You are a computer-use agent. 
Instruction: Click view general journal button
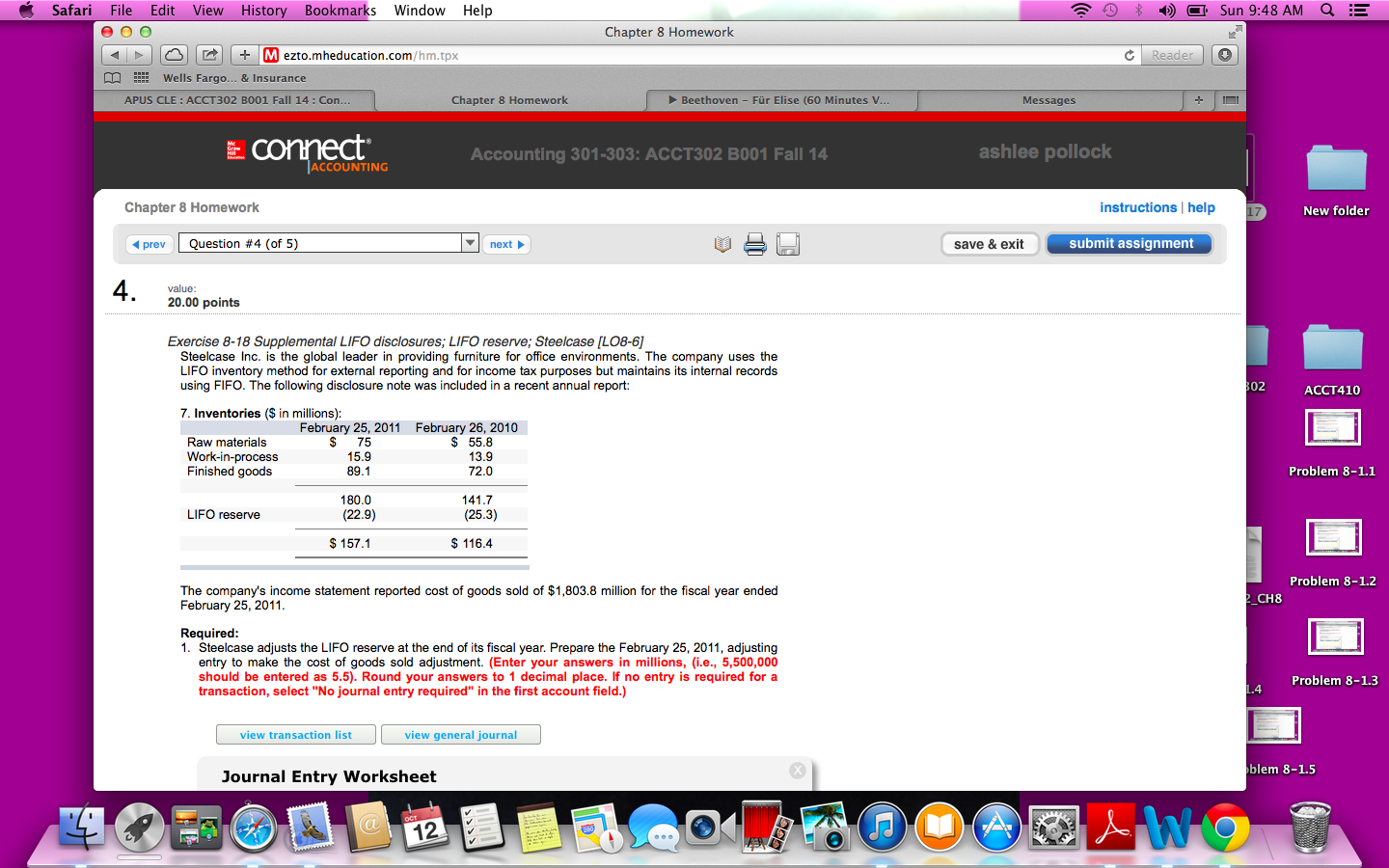click(461, 735)
